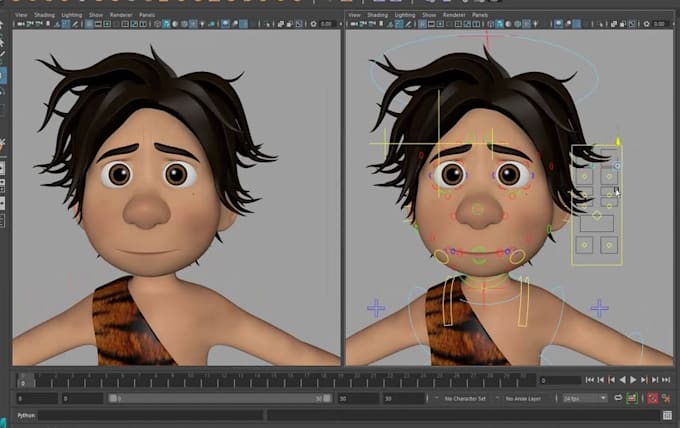Jump to next keyframe
The height and width of the screenshot is (428, 680).
tap(644, 380)
